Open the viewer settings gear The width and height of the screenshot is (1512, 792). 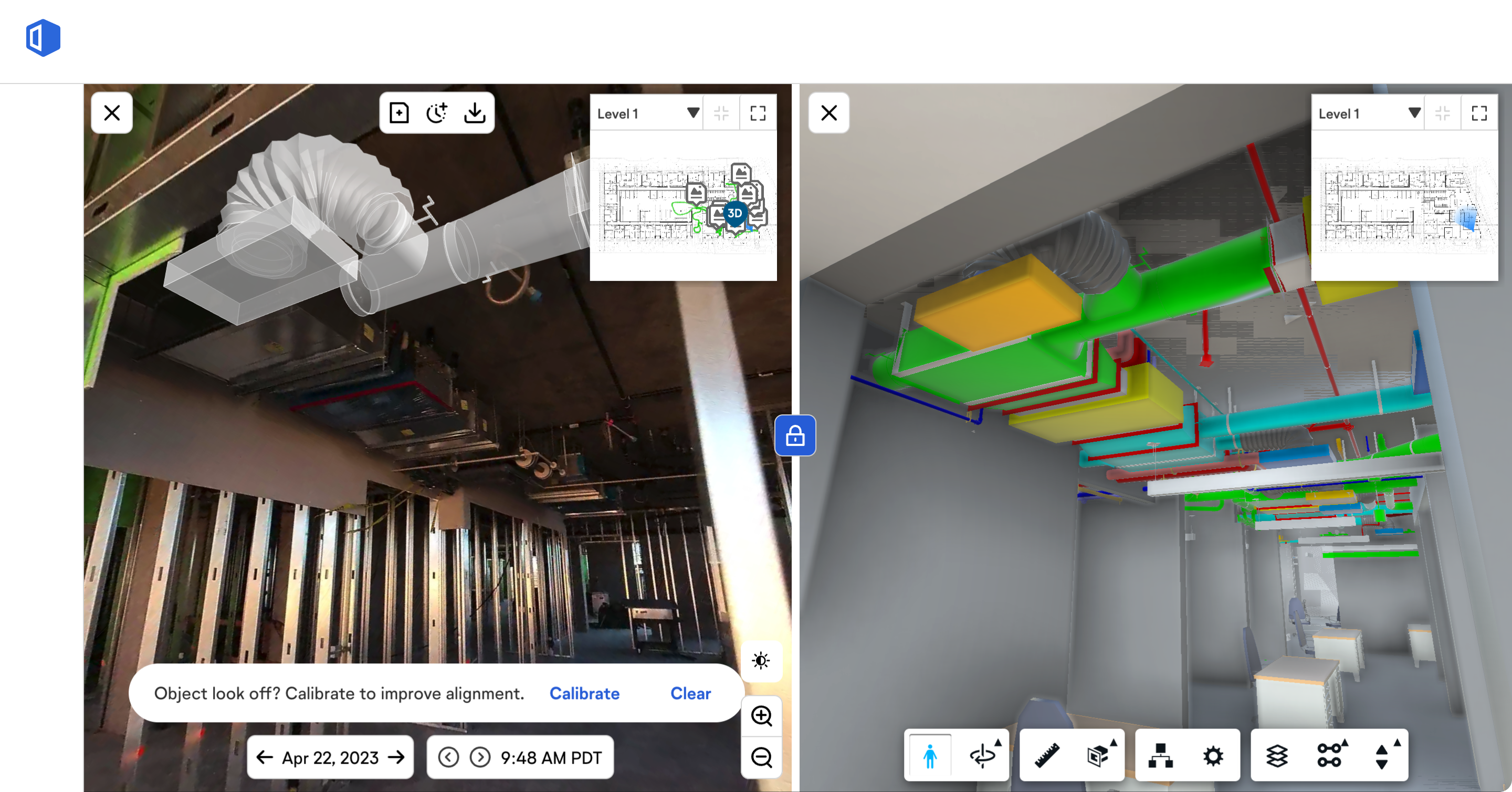tap(1213, 756)
